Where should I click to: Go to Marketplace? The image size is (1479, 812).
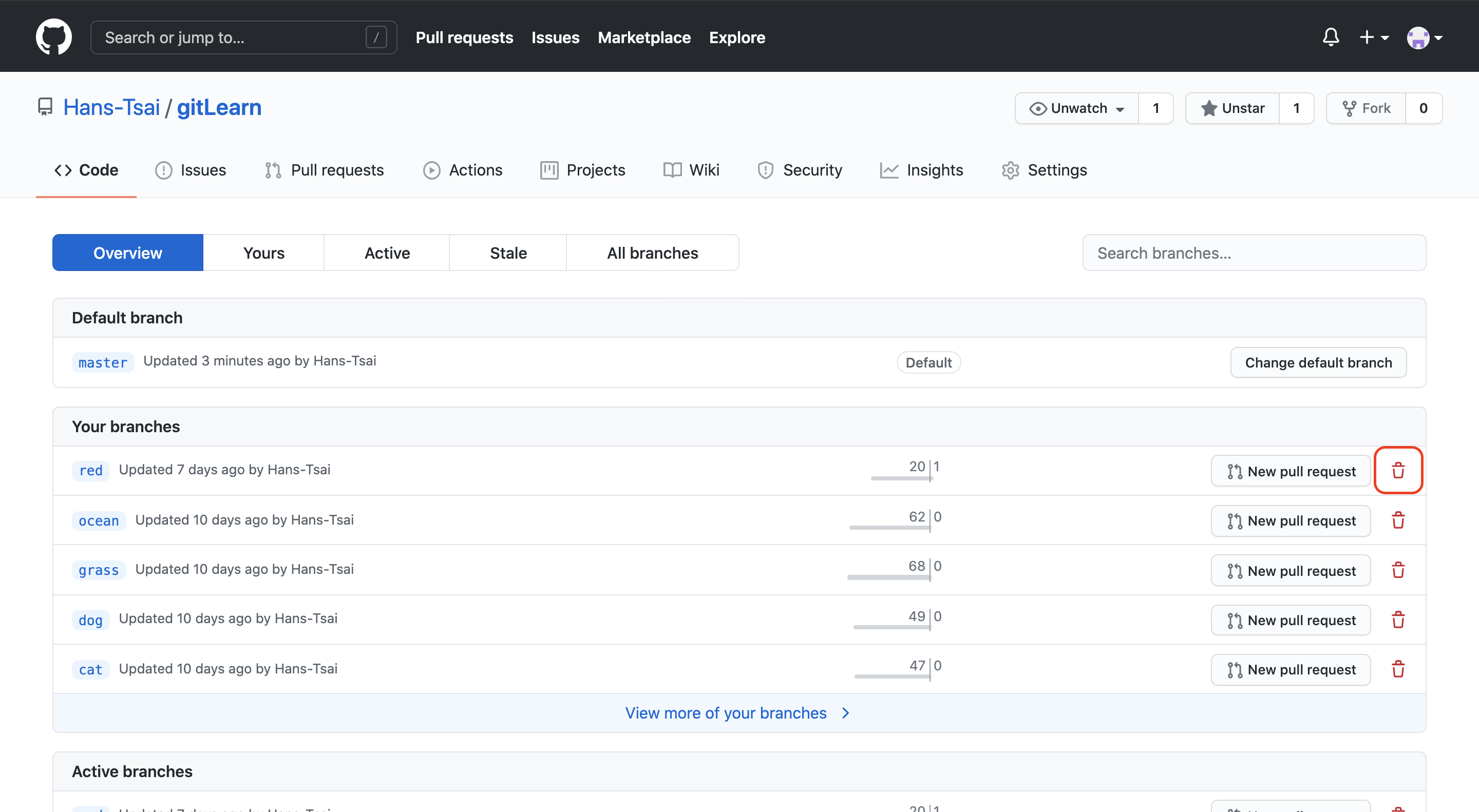click(643, 37)
